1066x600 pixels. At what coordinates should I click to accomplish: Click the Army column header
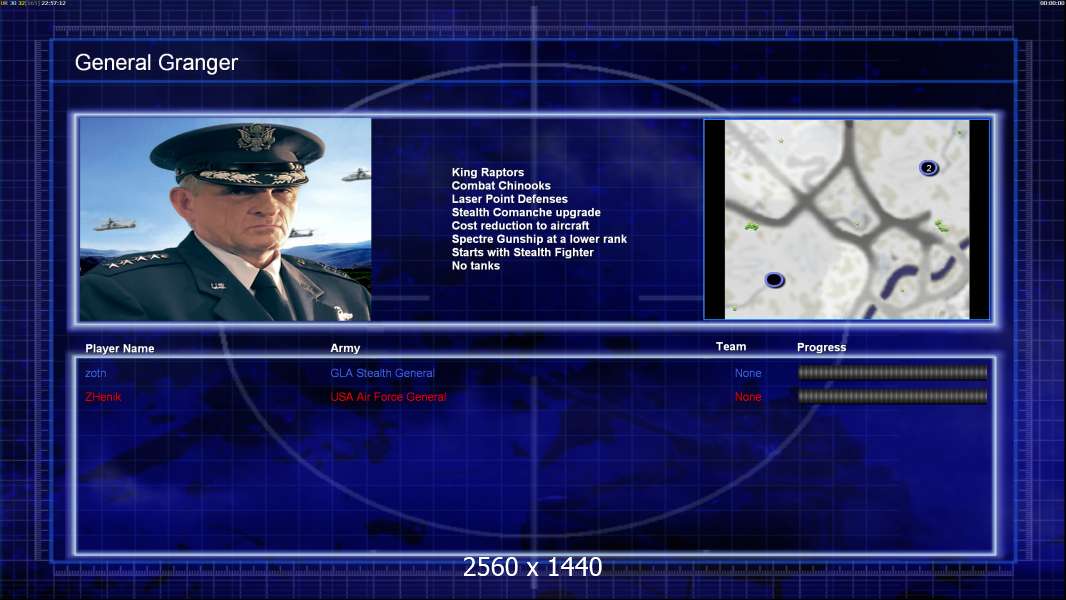(345, 348)
